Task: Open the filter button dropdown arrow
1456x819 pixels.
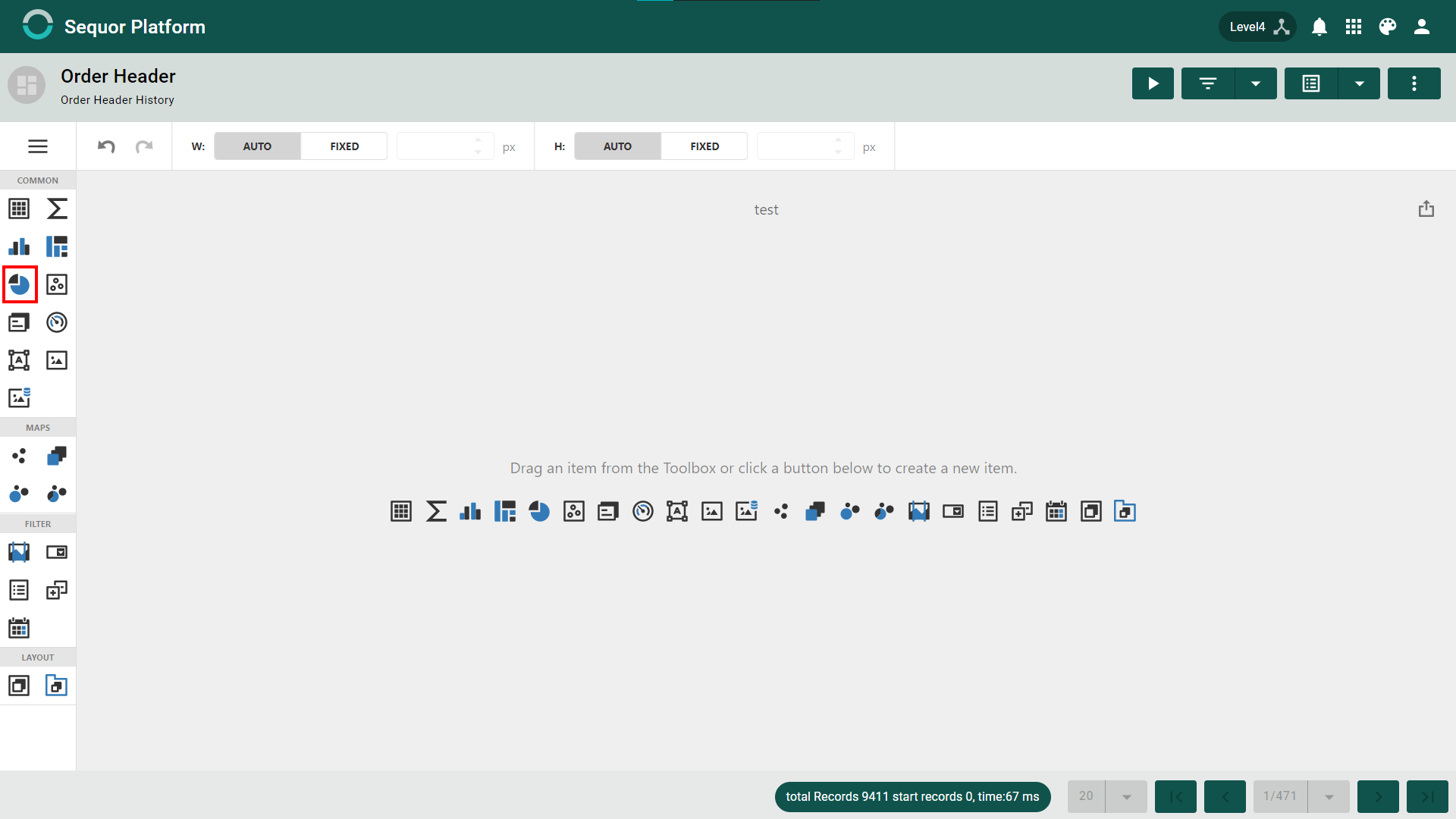Action: point(1256,83)
